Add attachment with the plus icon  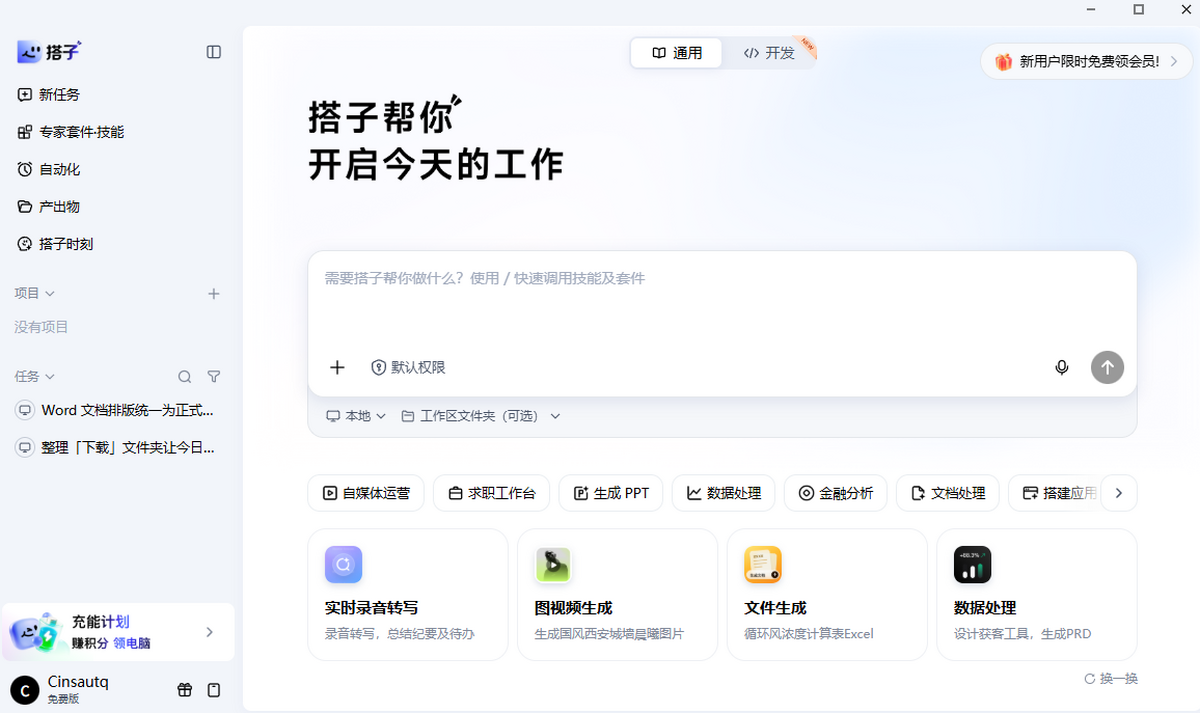click(337, 367)
